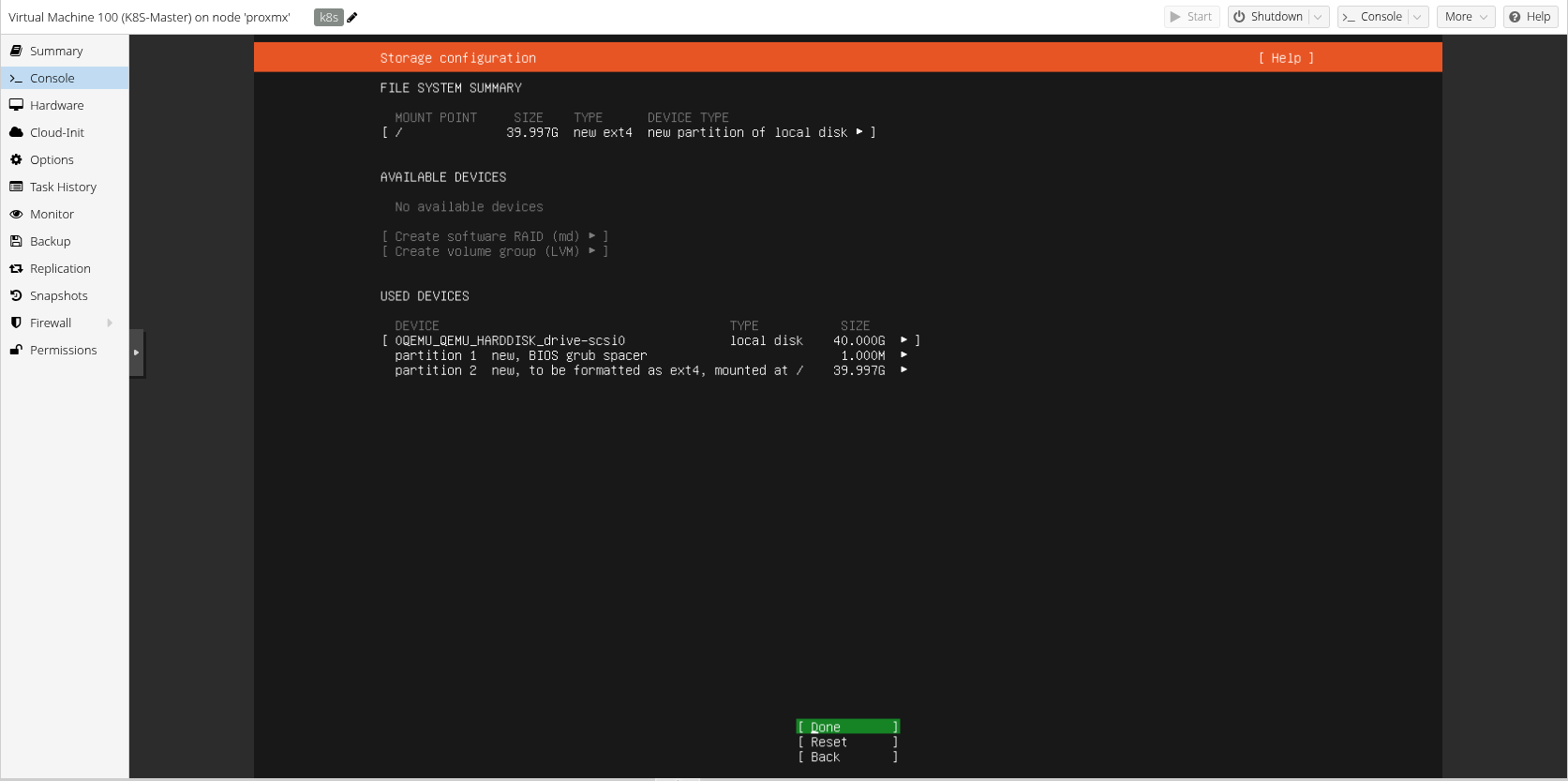Click the Replication arrows icon
Image resolution: width=1568 pixels, height=781 pixels.
(16, 268)
